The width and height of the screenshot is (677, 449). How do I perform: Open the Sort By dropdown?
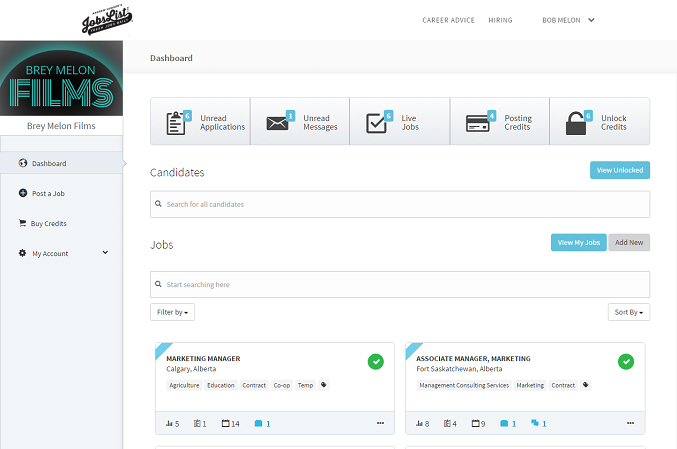tap(629, 312)
